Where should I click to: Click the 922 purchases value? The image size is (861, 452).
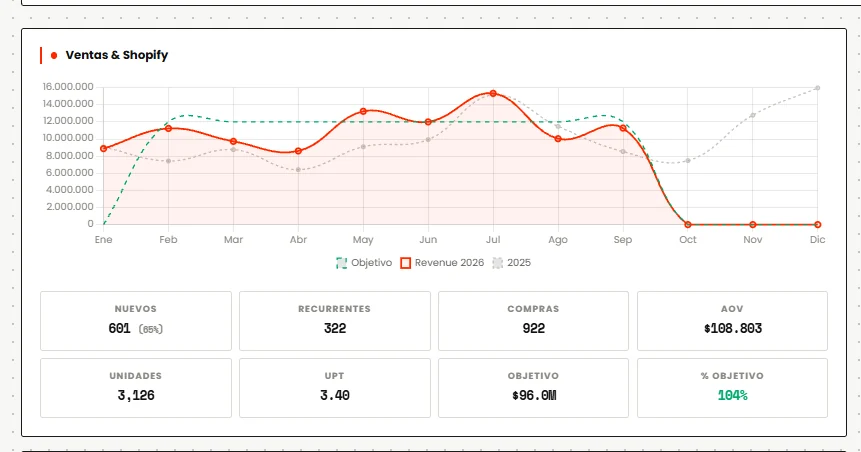[x=533, y=328]
